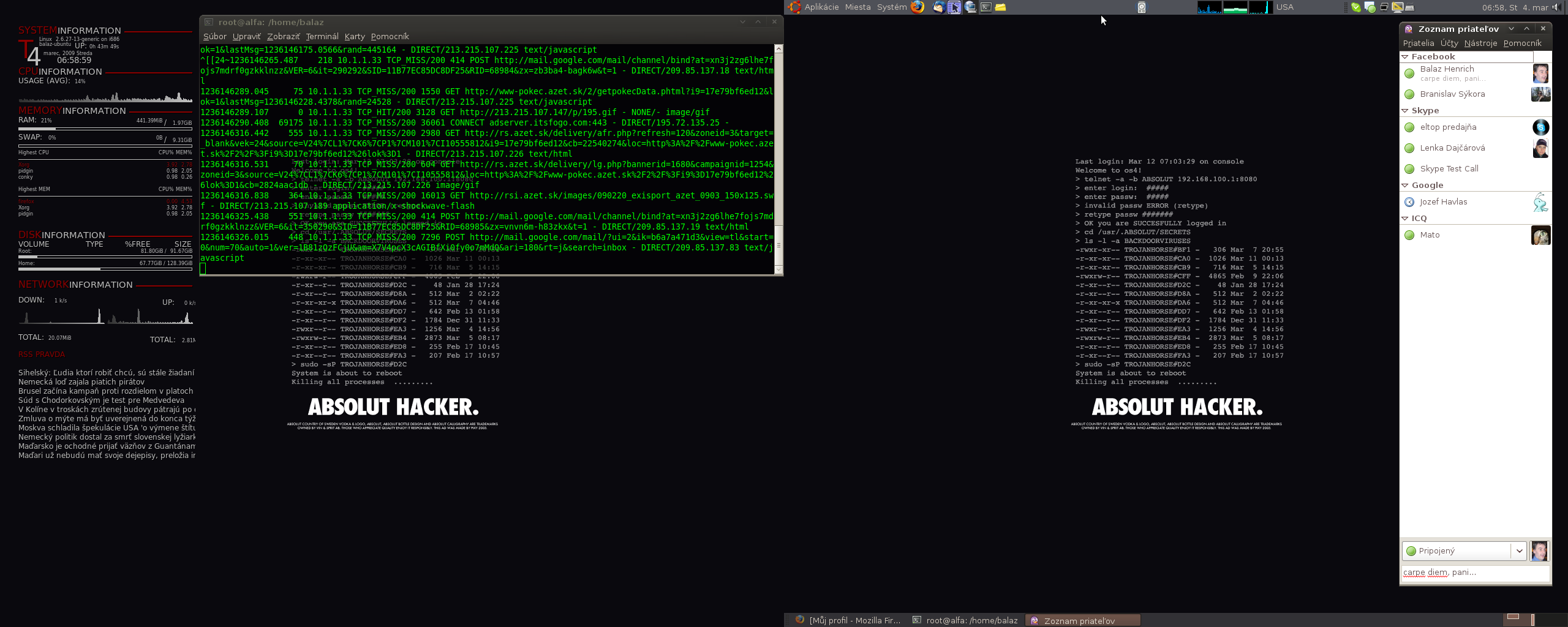Image resolution: width=1568 pixels, height=627 pixels.
Task: Open Priatelia menu in buddy list
Action: click(x=1419, y=43)
